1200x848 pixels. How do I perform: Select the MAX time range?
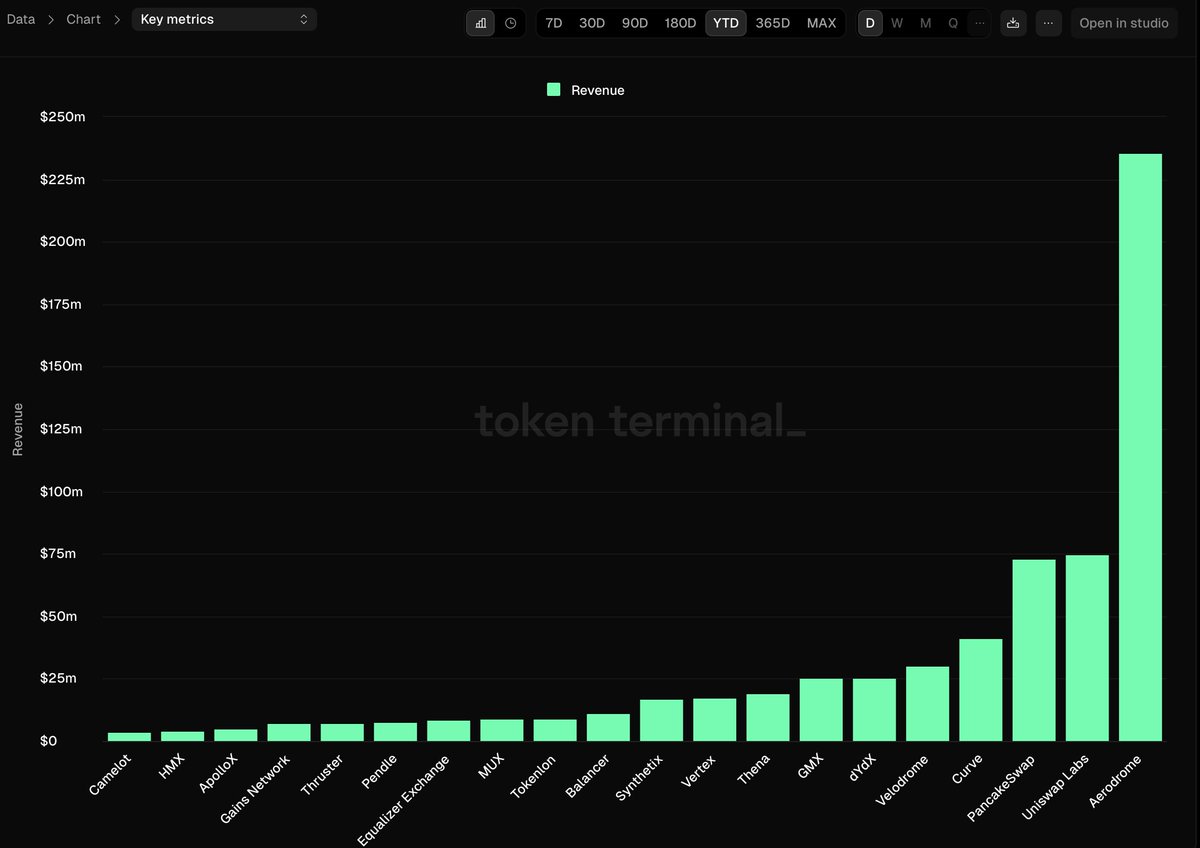pos(822,23)
